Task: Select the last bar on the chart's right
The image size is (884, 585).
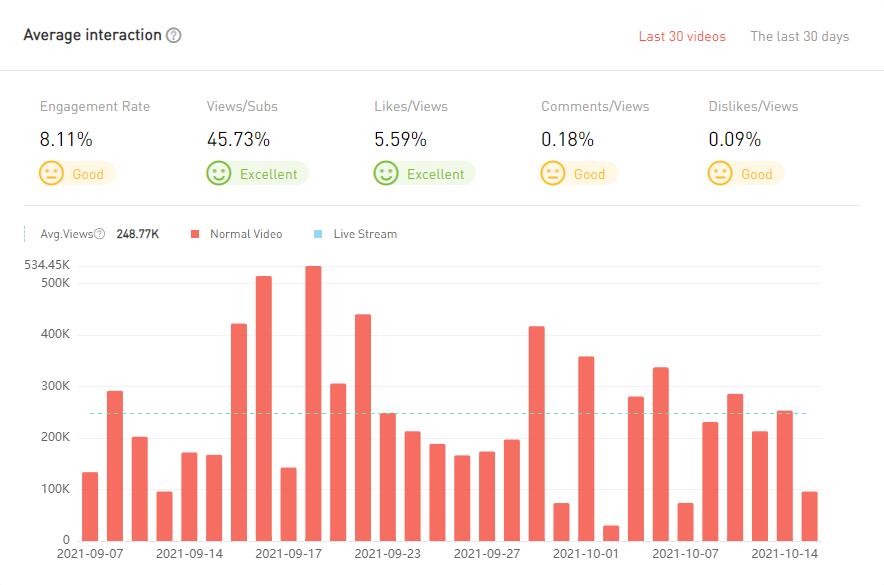Action: [809, 516]
